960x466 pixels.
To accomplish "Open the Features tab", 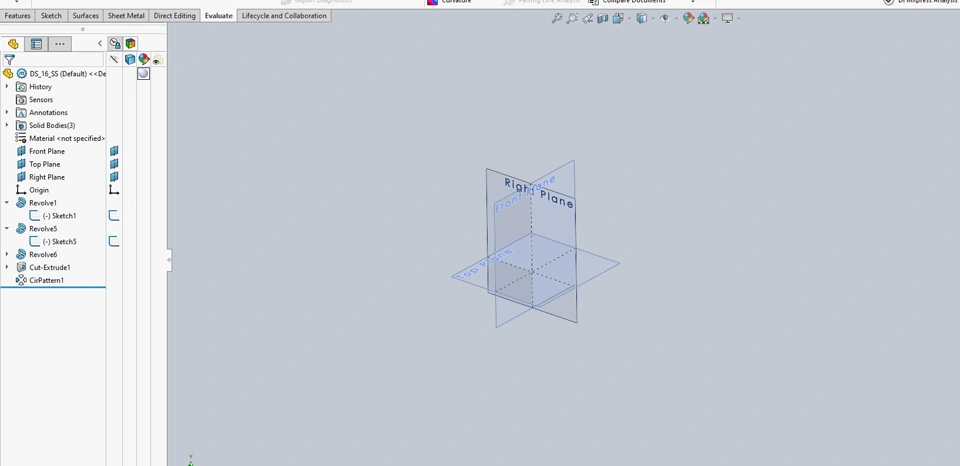I will (x=18, y=16).
